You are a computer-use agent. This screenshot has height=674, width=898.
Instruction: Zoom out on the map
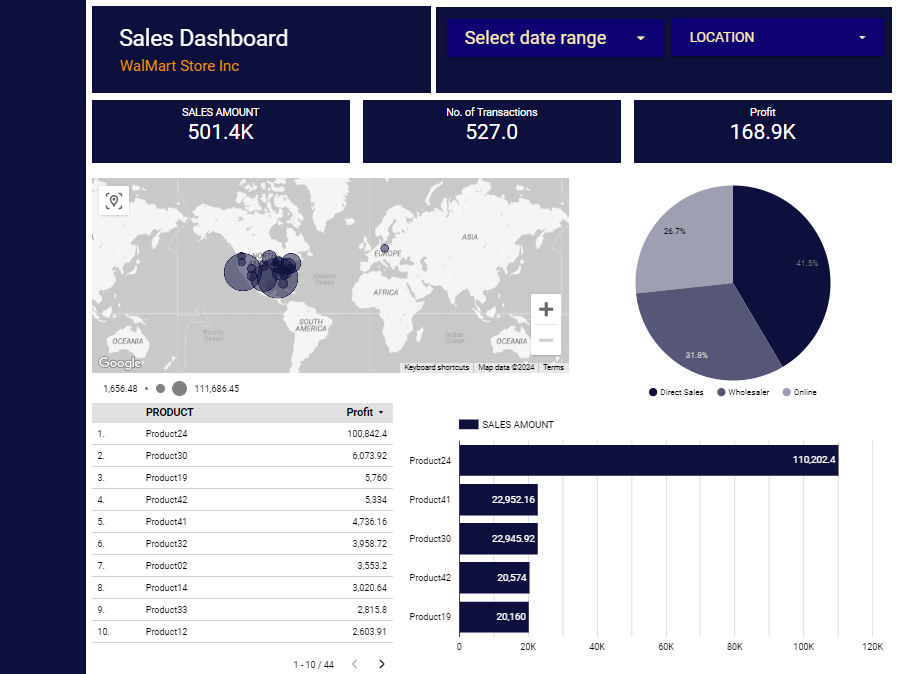[546, 340]
